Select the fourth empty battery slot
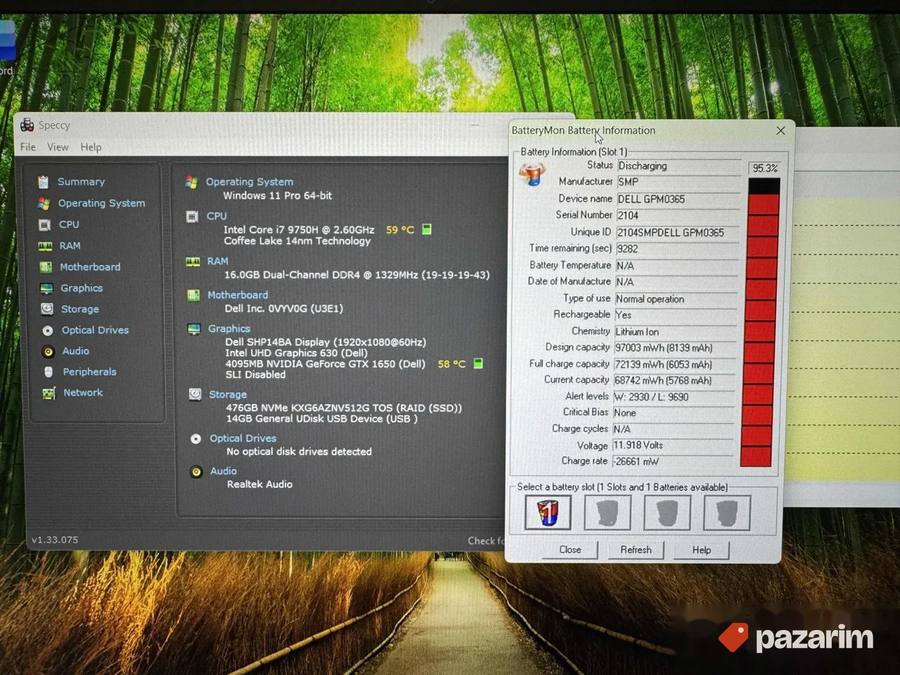The width and height of the screenshot is (900, 675). coord(727,512)
